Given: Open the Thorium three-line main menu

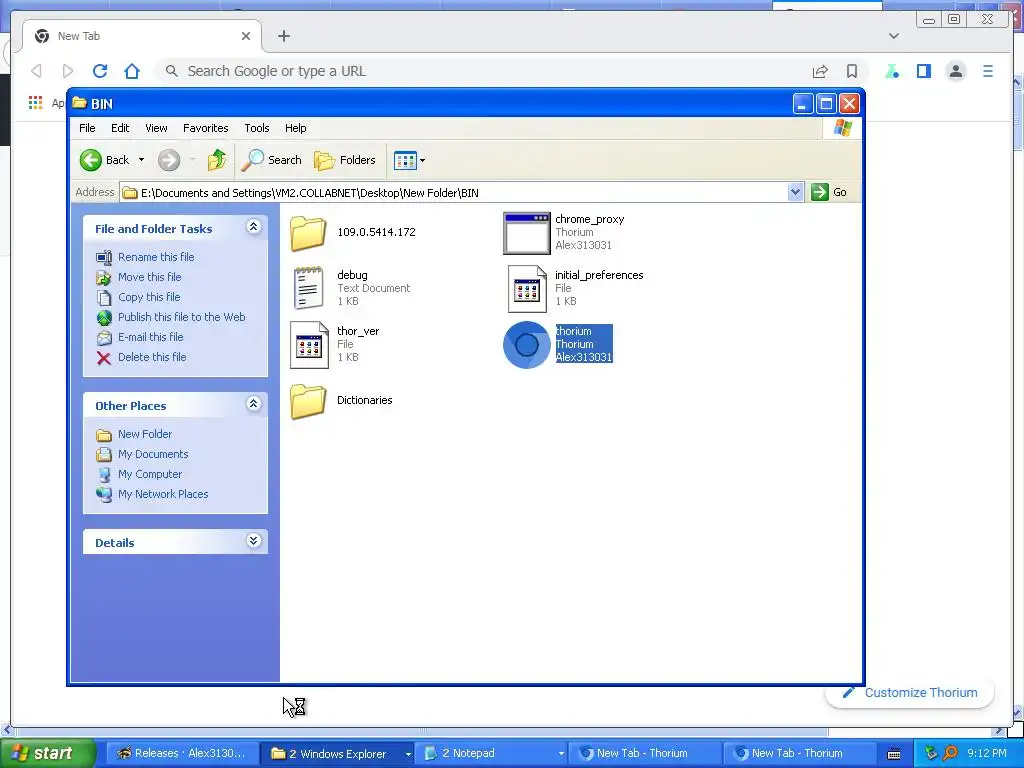Looking at the screenshot, I should [987, 71].
